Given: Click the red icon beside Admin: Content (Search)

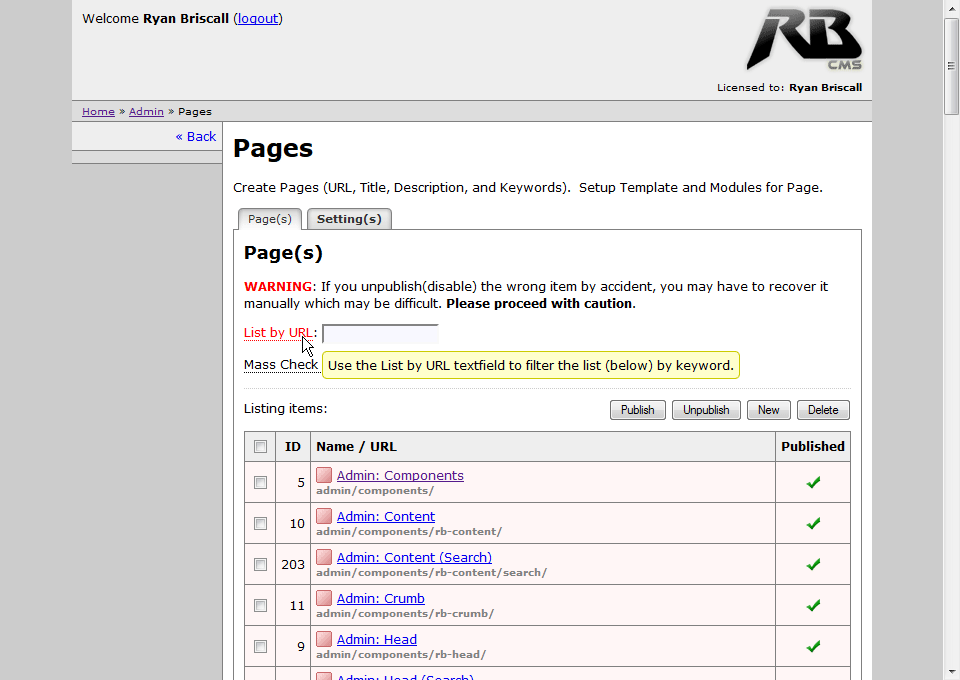Looking at the screenshot, I should (x=324, y=557).
